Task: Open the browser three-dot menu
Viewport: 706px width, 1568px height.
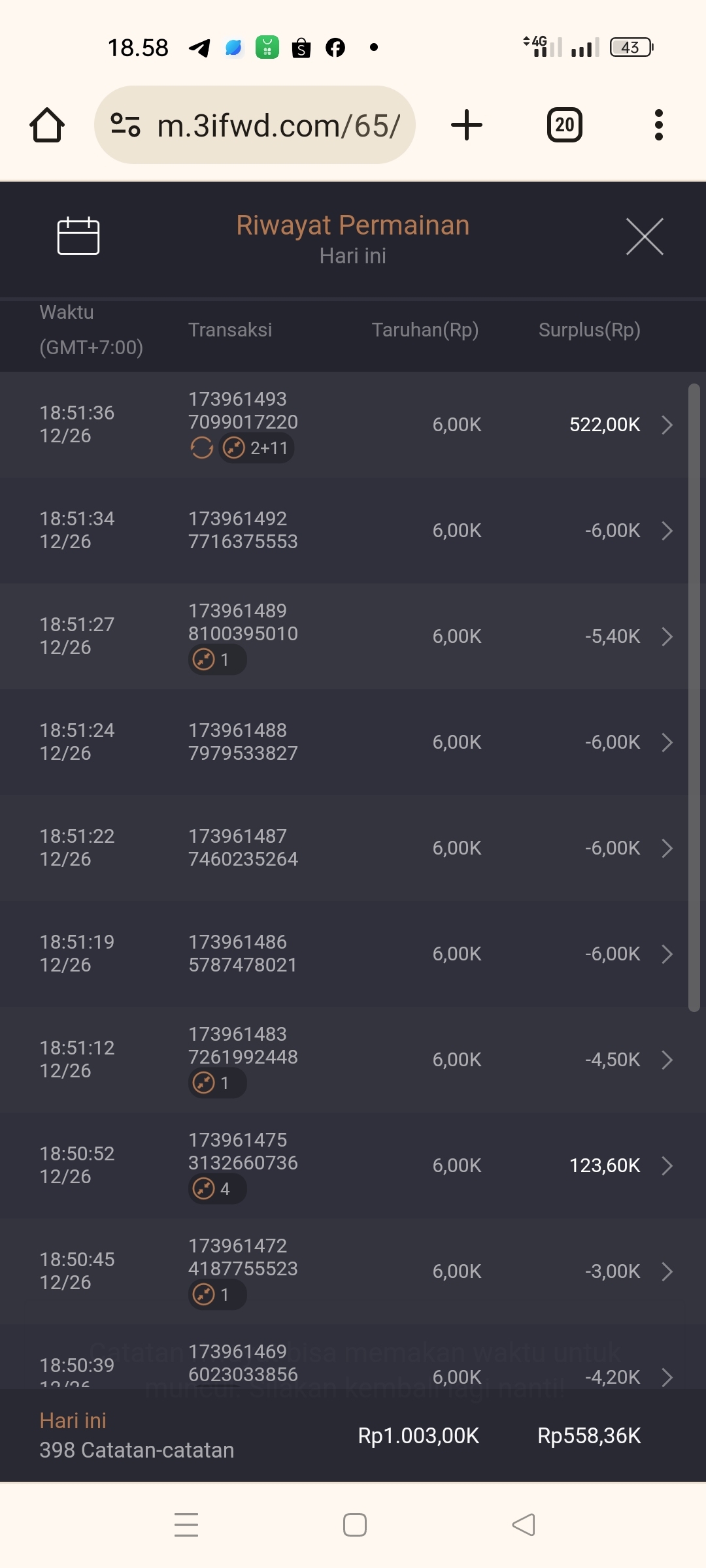Action: click(x=658, y=125)
